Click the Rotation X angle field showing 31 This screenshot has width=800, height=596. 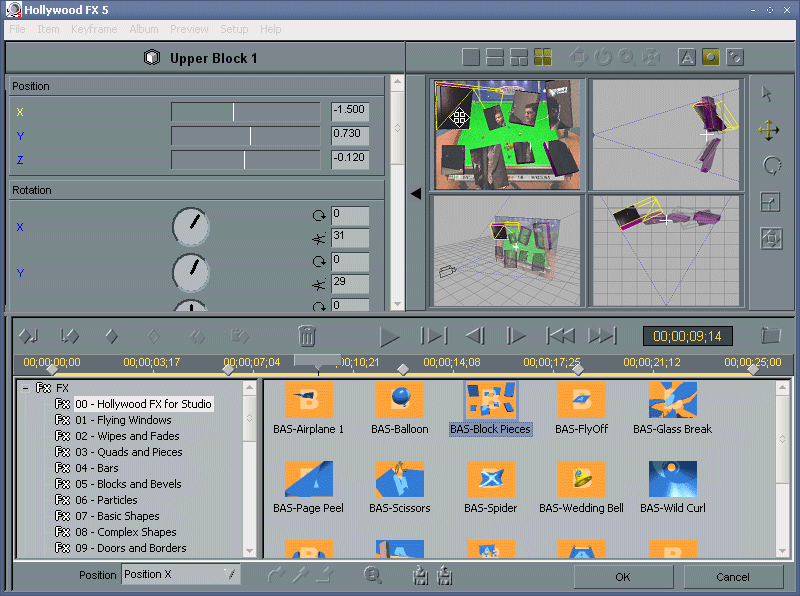coord(349,236)
